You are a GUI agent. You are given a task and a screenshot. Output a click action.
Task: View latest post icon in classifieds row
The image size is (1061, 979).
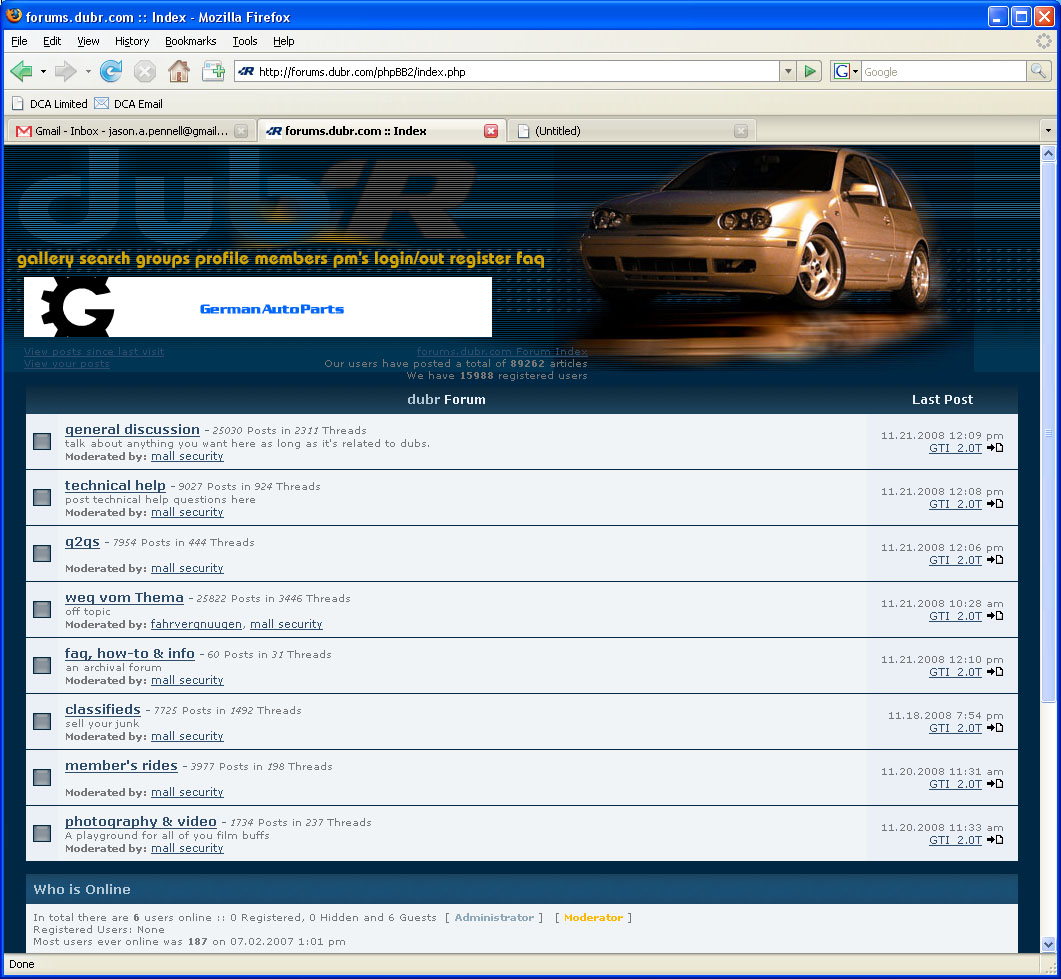click(x=995, y=728)
